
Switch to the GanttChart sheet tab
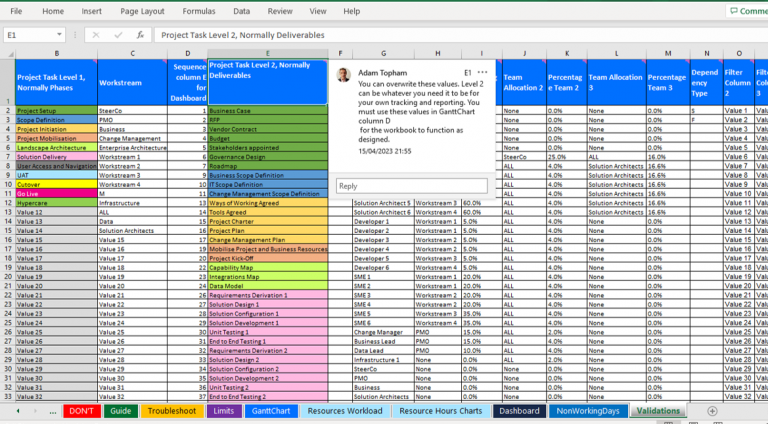[x=270, y=411]
